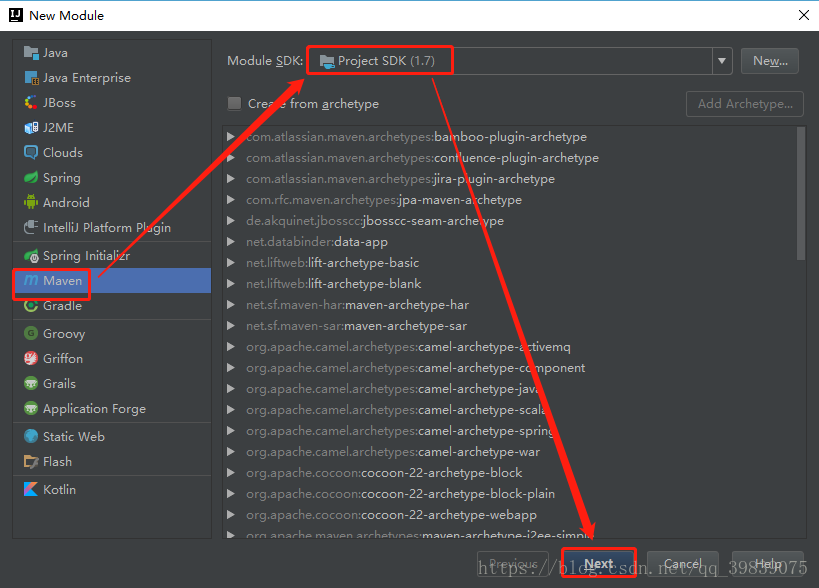Expand jpa-maven-archetype node
This screenshot has width=819, height=588.
230,199
